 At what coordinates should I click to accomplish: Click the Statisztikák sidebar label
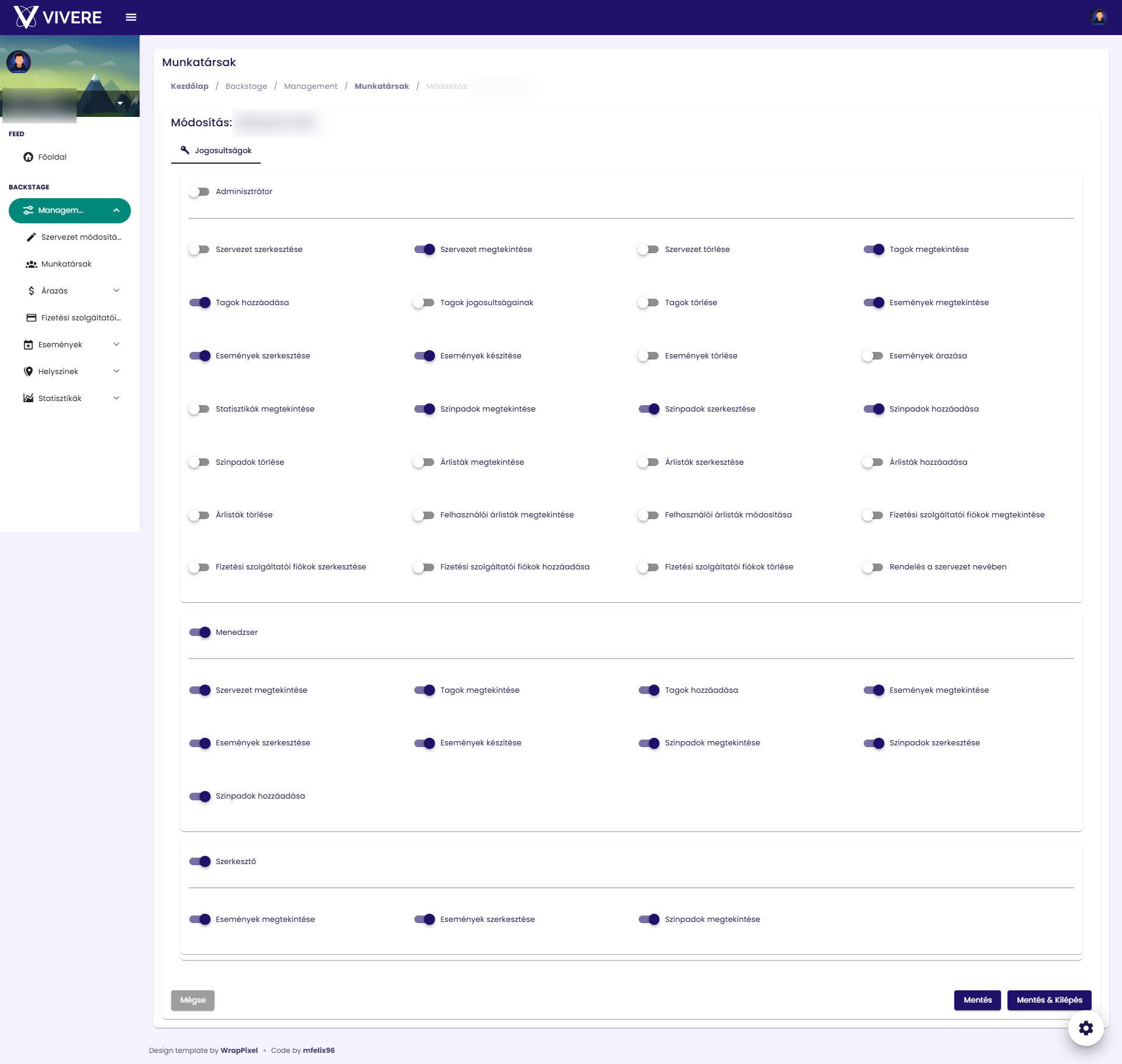(x=60, y=399)
